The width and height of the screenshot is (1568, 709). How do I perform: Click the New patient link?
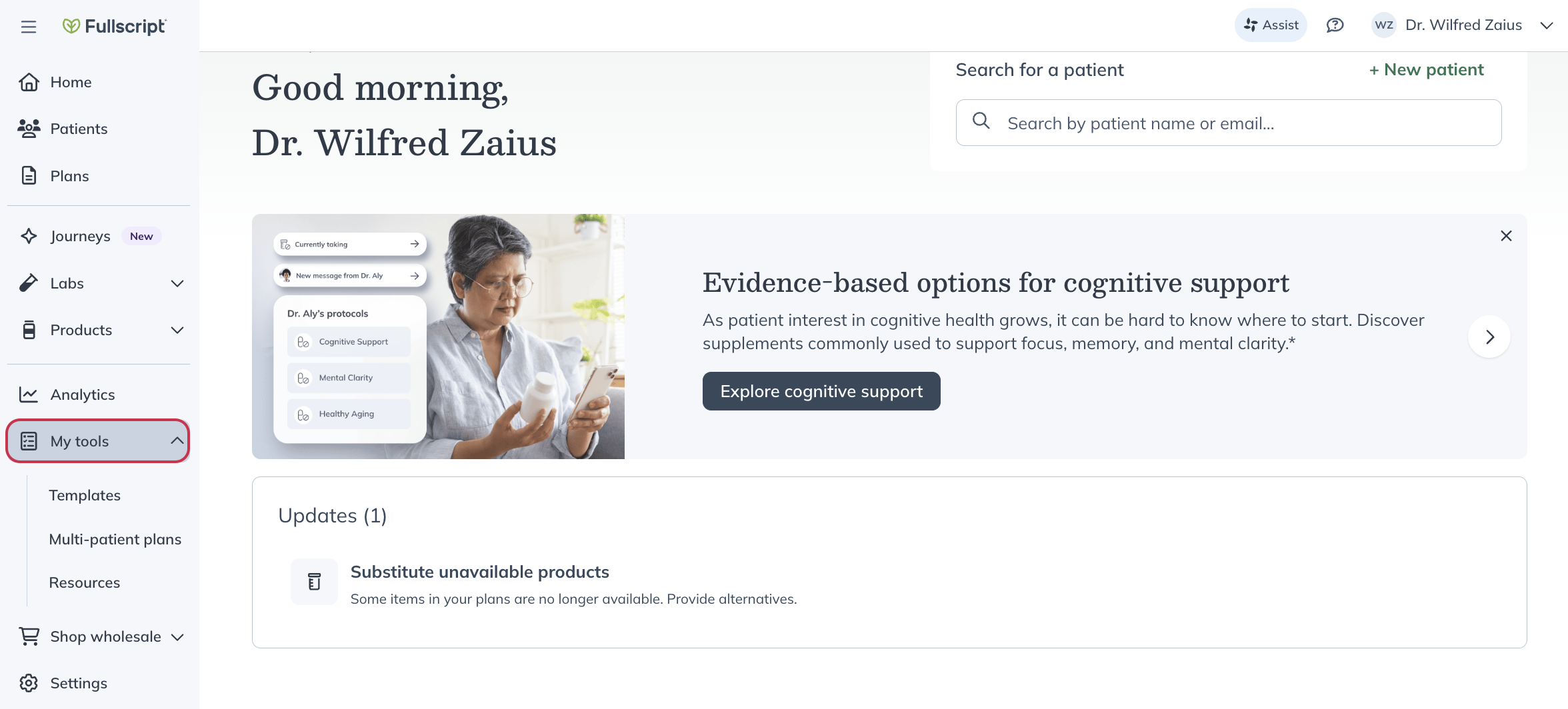click(x=1426, y=69)
